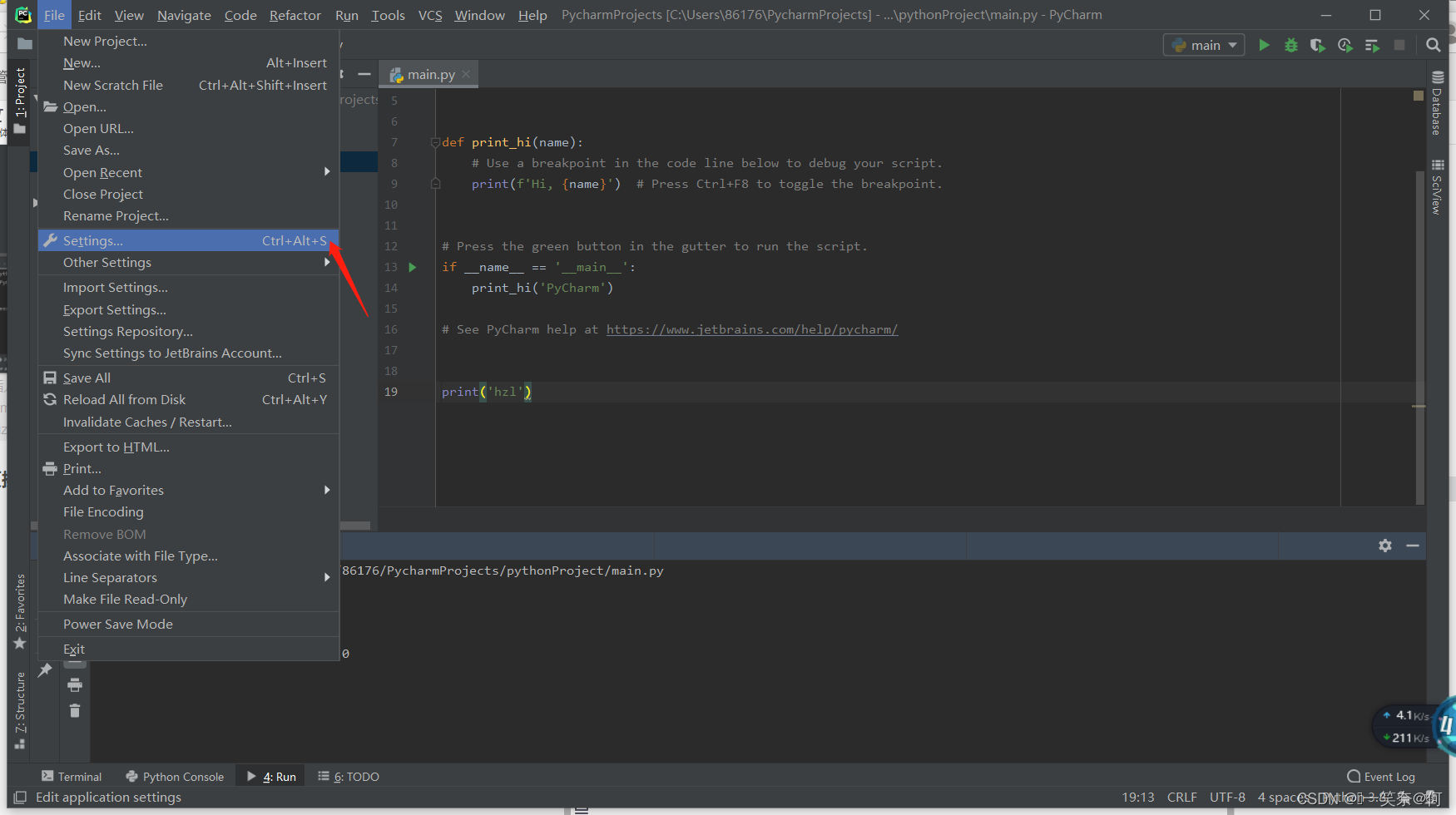This screenshot has height=815, width=1456.
Task: Hide the Run tool window with minus icon
Action: point(1413,546)
